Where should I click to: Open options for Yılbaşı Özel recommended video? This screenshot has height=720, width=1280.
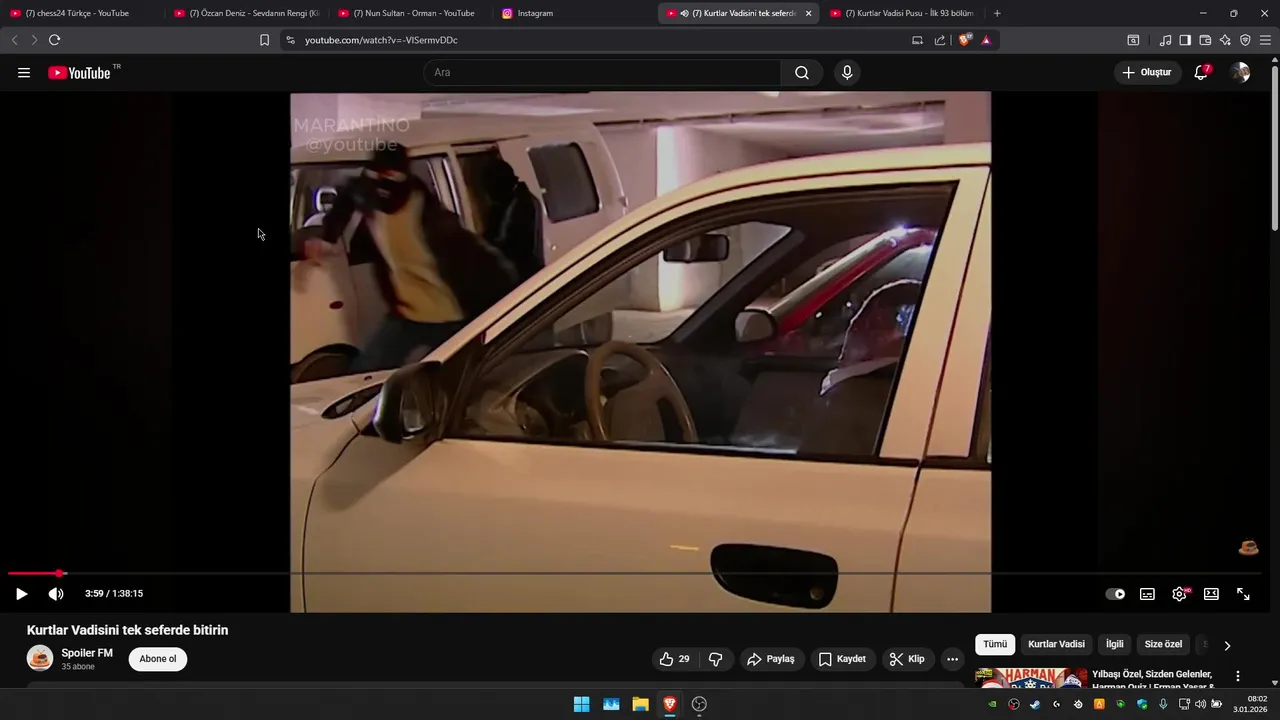1238,676
